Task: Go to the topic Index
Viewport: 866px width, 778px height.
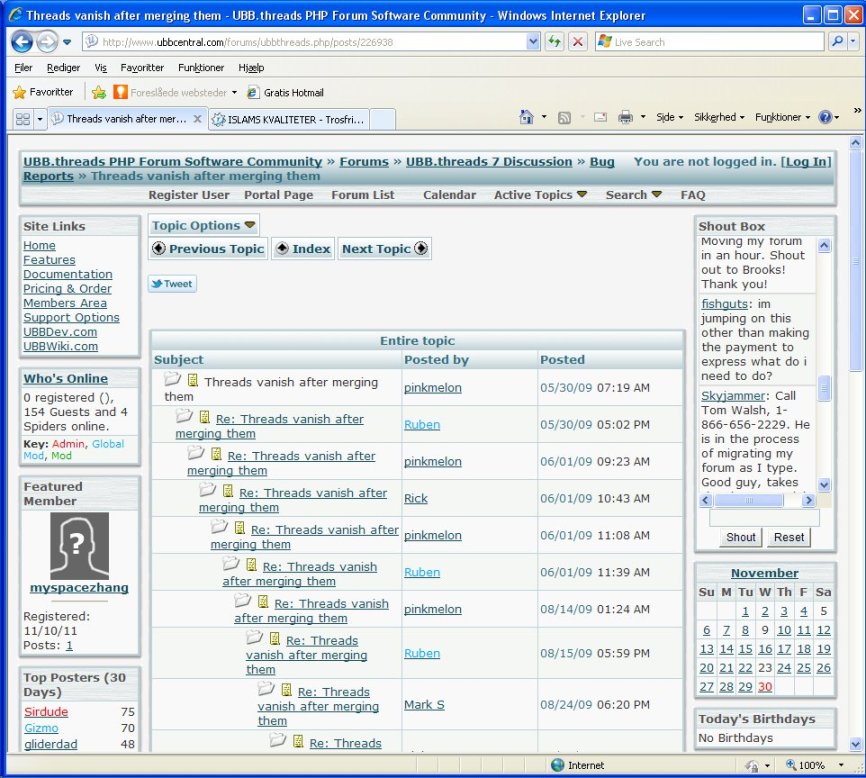Action: point(303,249)
